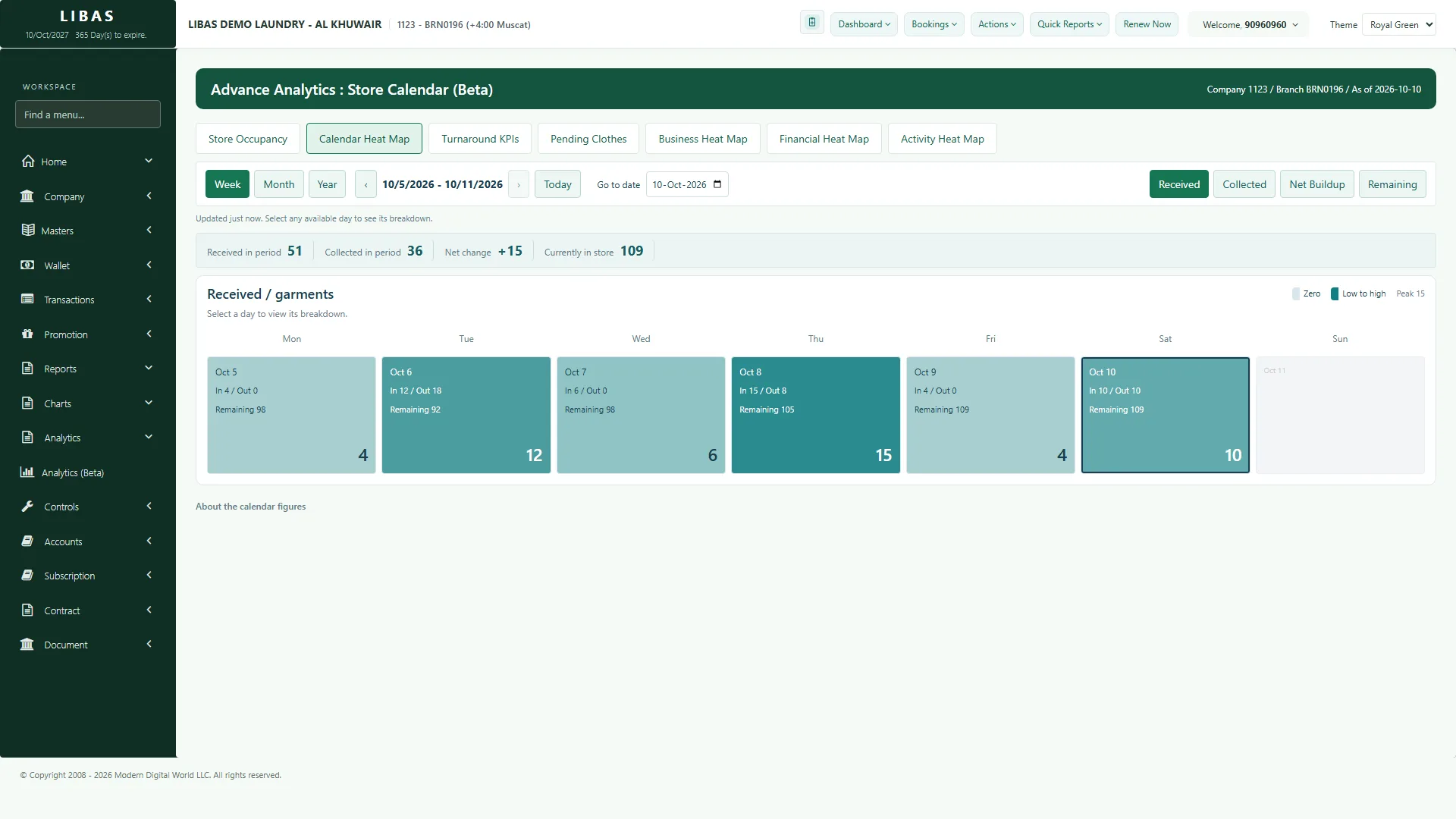The image size is (1456, 819).
Task: Go to previous week arrow
Action: [366, 184]
